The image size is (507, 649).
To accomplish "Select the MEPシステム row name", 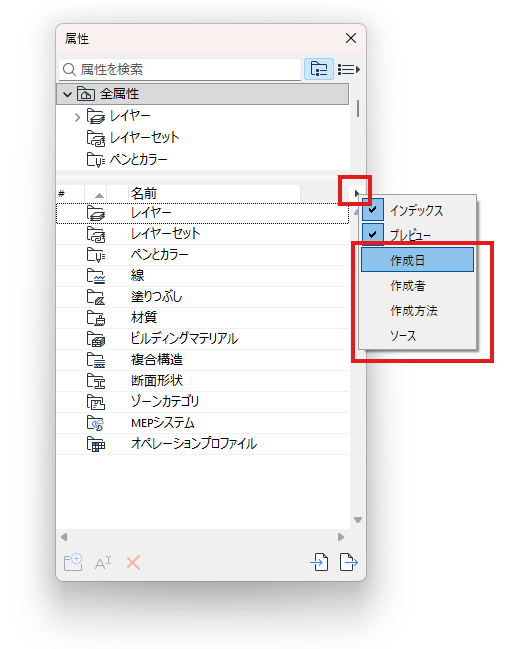I will (x=163, y=423).
